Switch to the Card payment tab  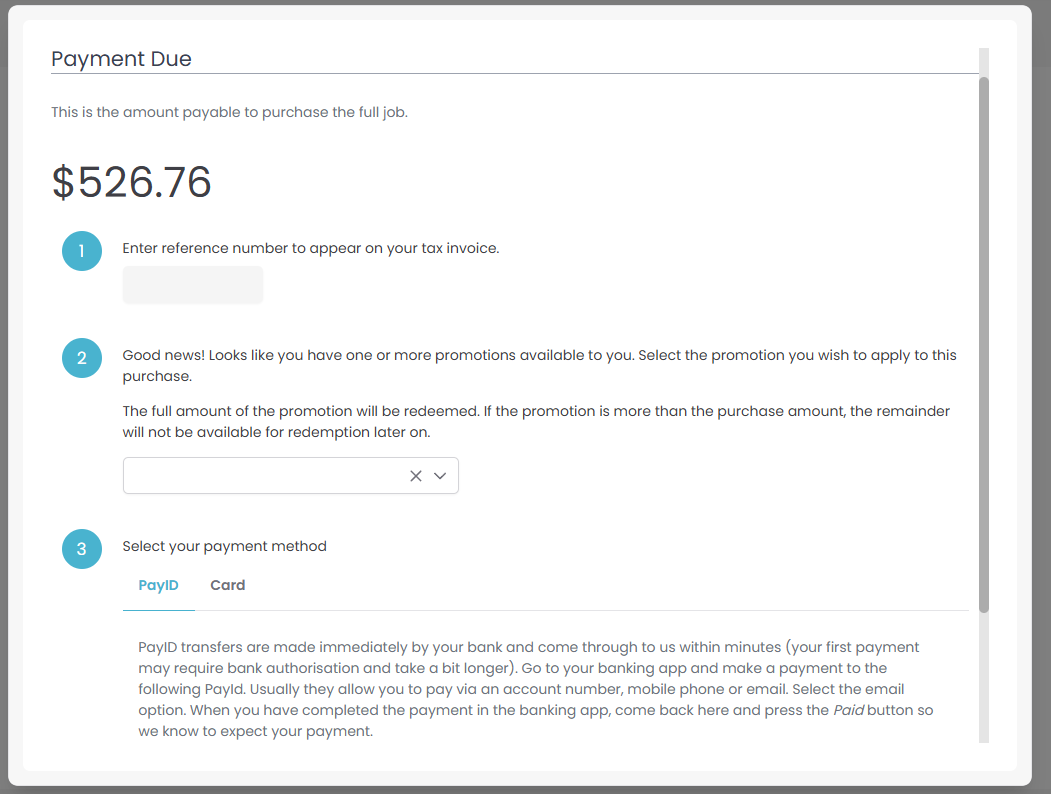pos(227,585)
